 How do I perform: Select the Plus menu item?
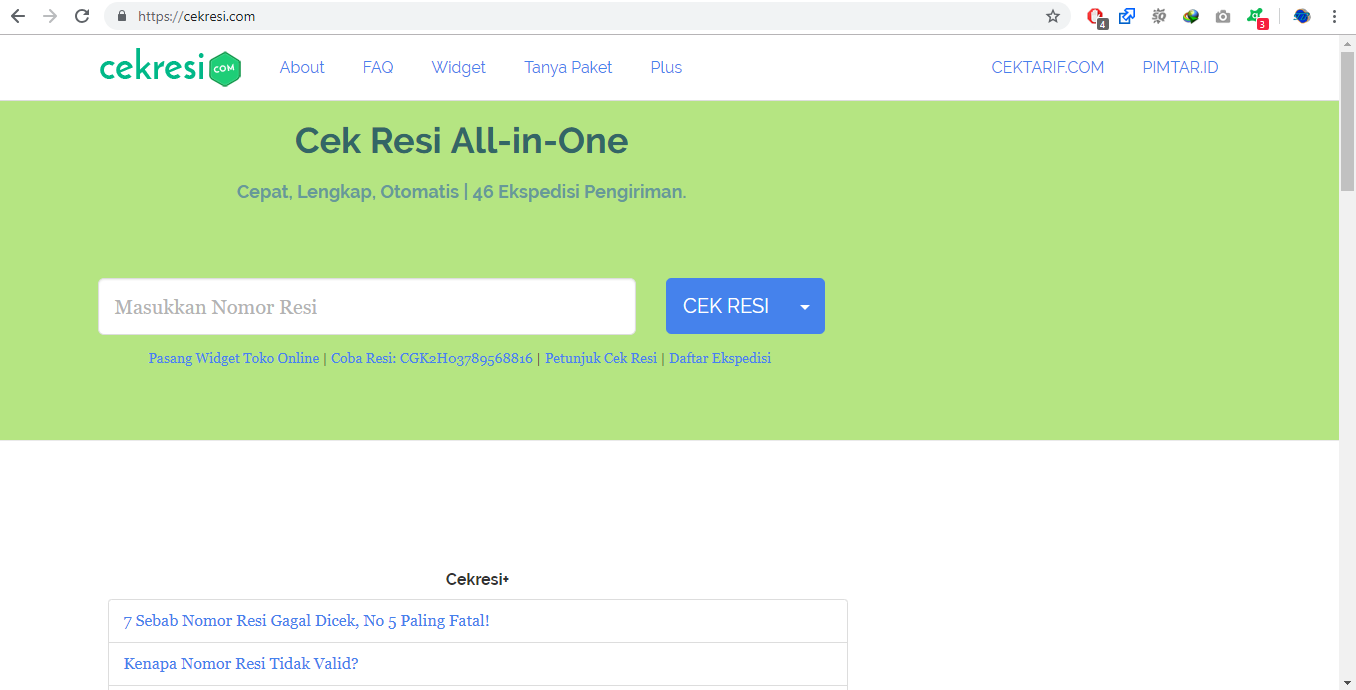pos(666,67)
